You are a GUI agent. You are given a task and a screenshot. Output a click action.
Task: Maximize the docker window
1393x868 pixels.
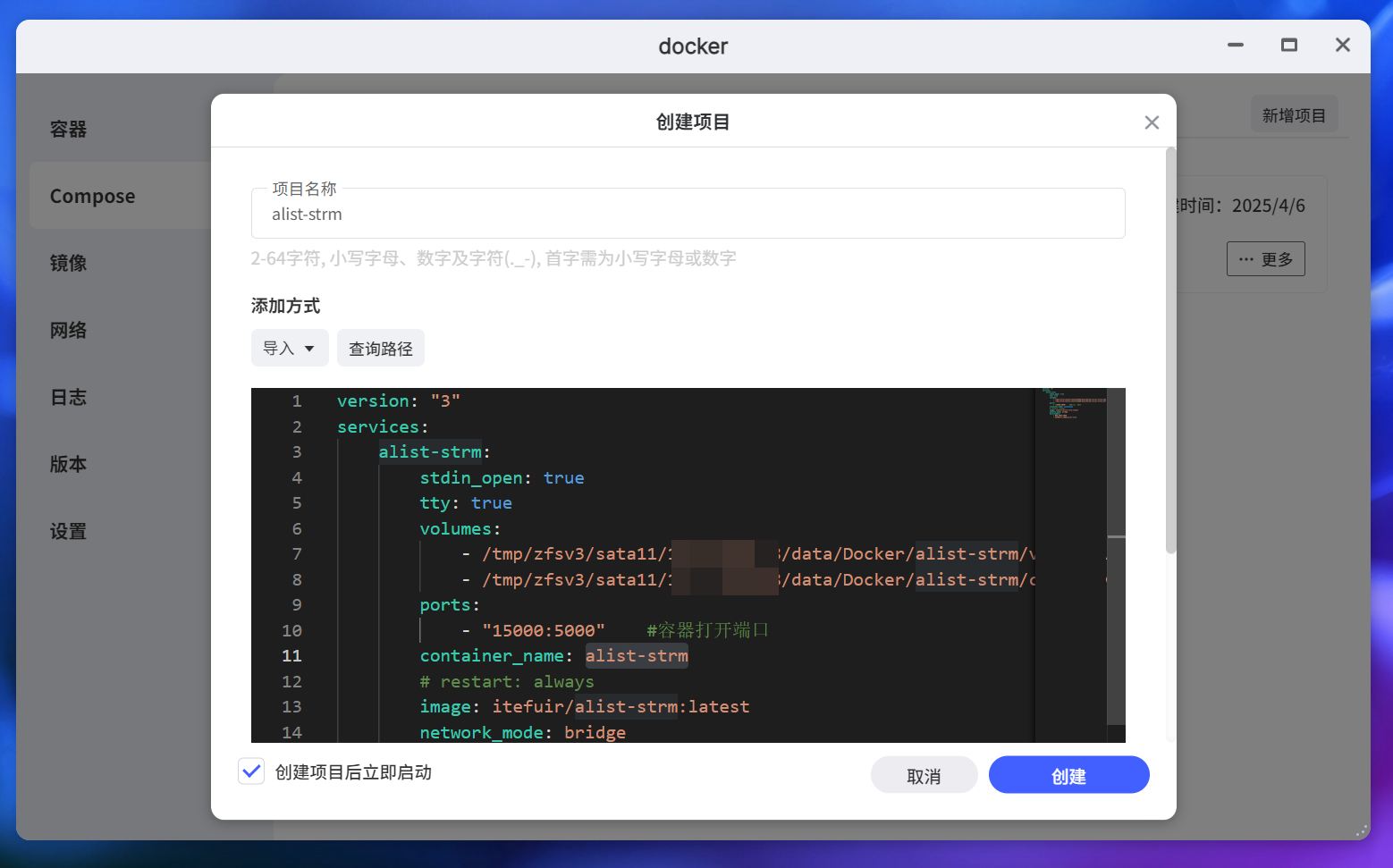click(1289, 45)
